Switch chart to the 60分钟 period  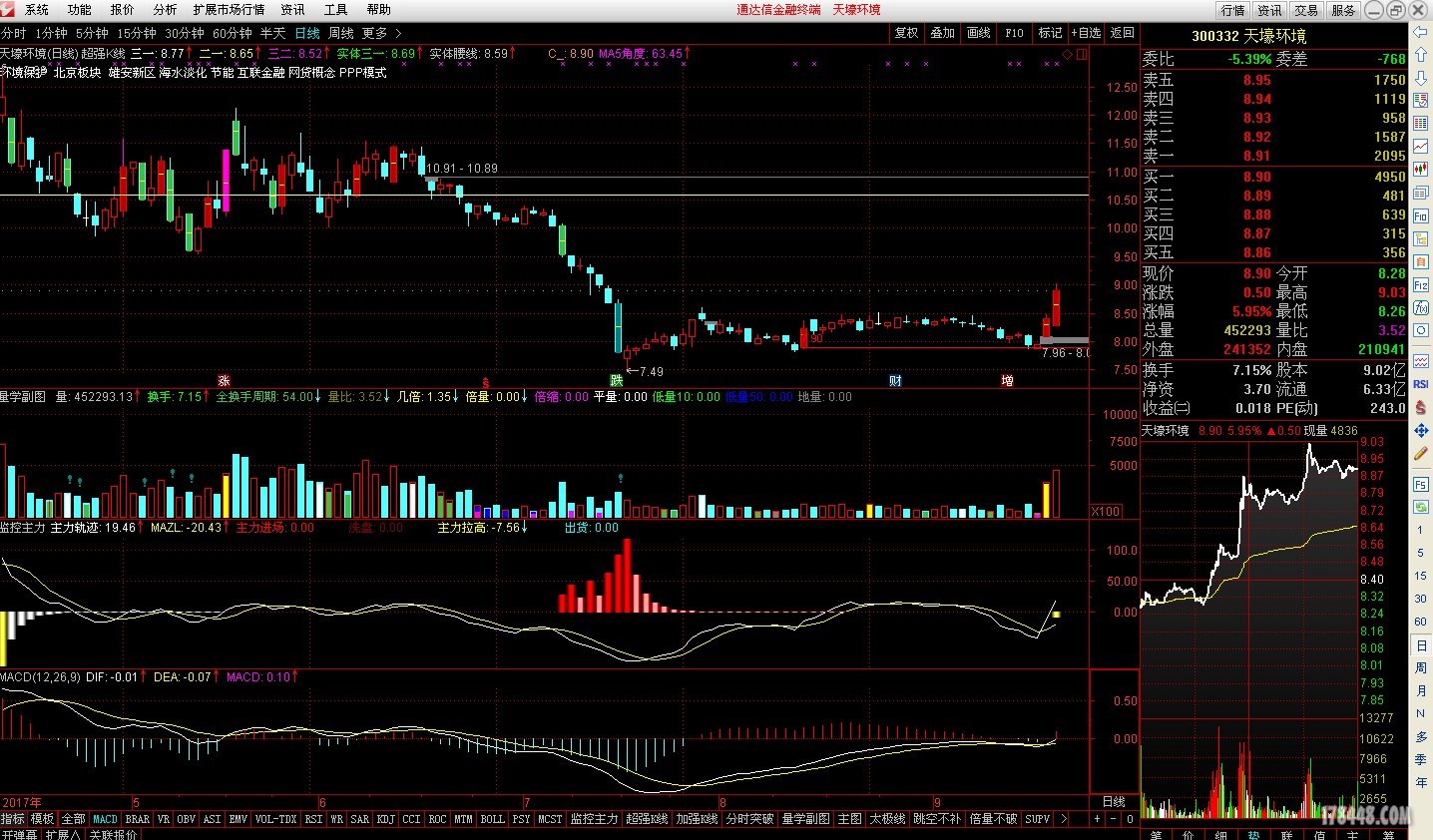[x=233, y=33]
